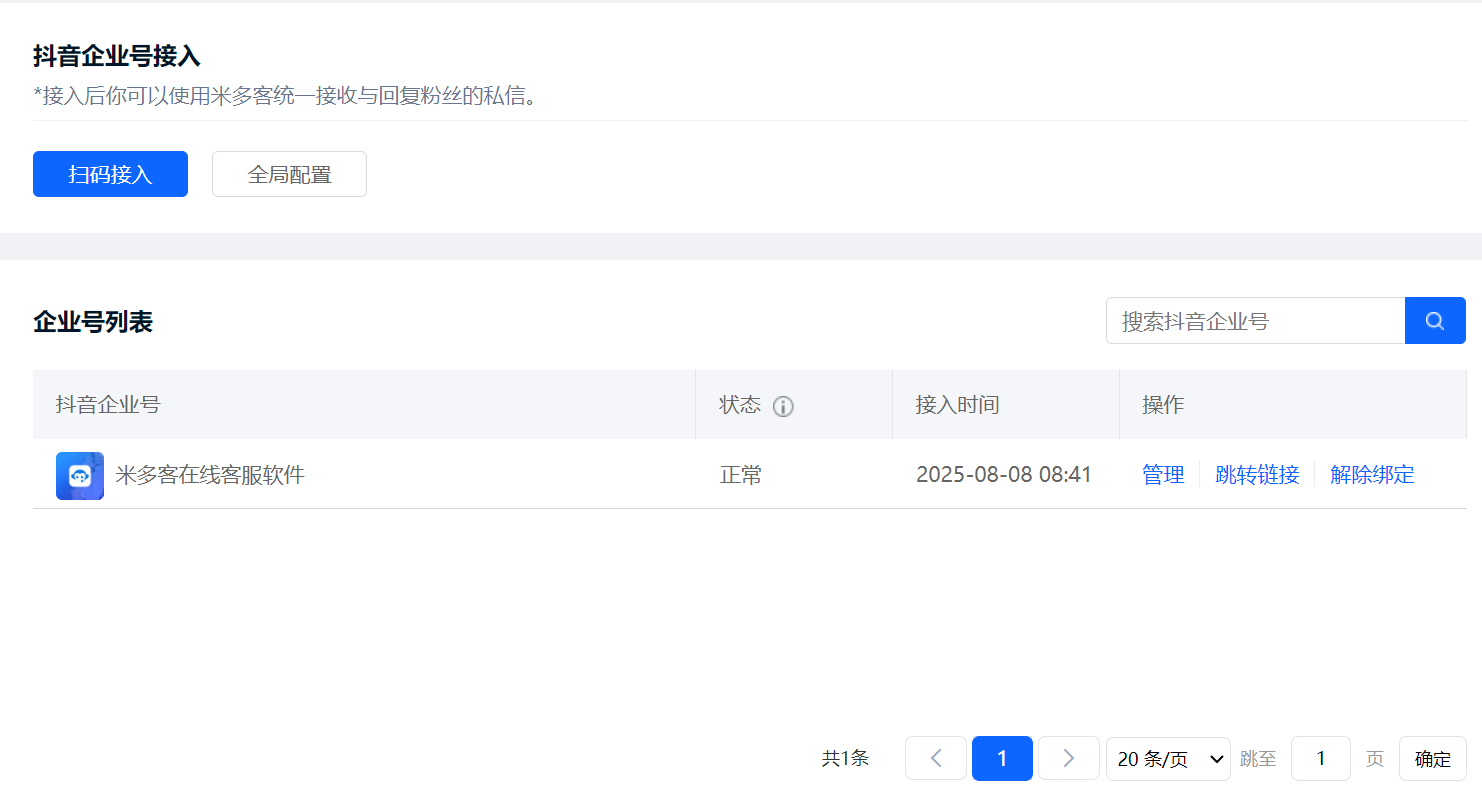
Task: Click the 操作 column header
Action: pyautogui.click(x=1163, y=405)
